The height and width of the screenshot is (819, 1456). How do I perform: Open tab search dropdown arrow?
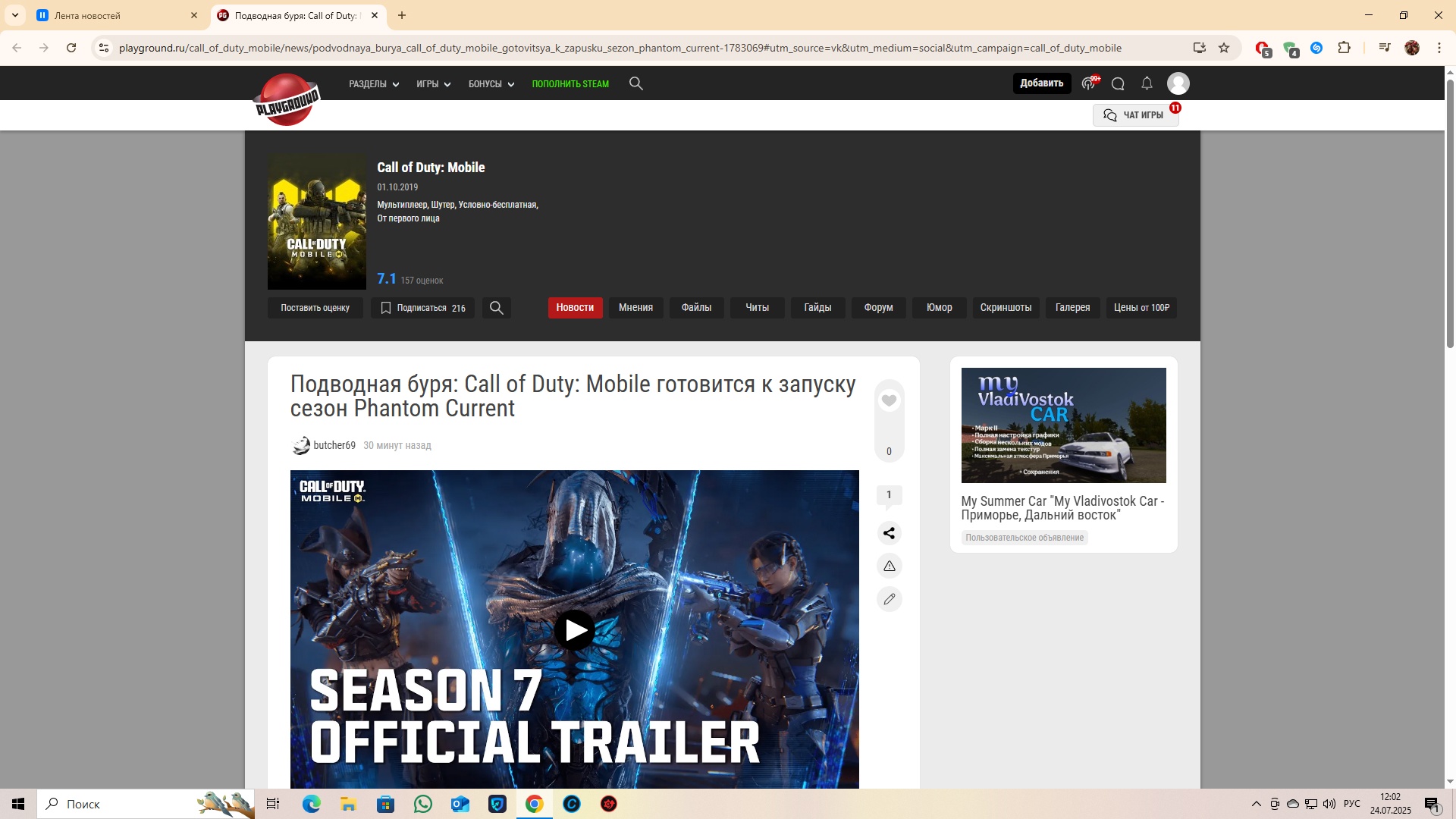click(x=14, y=15)
